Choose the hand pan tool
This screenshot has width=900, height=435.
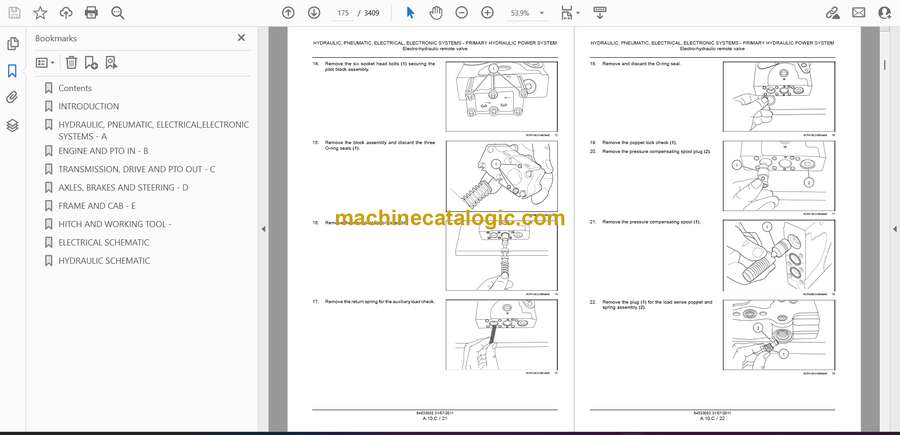click(x=436, y=13)
